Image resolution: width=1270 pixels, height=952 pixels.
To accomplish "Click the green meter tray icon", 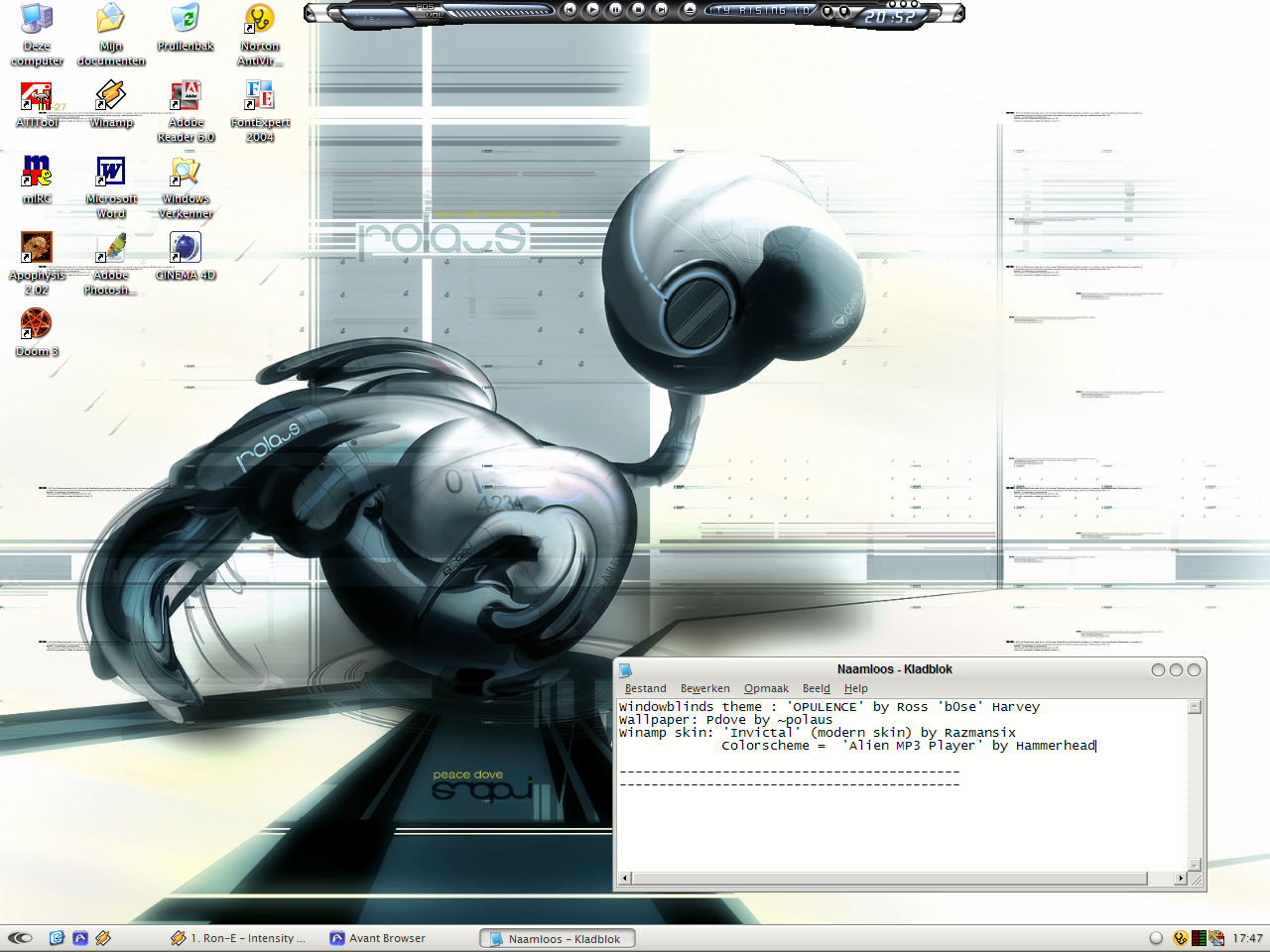I will (x=1199, y=938).
